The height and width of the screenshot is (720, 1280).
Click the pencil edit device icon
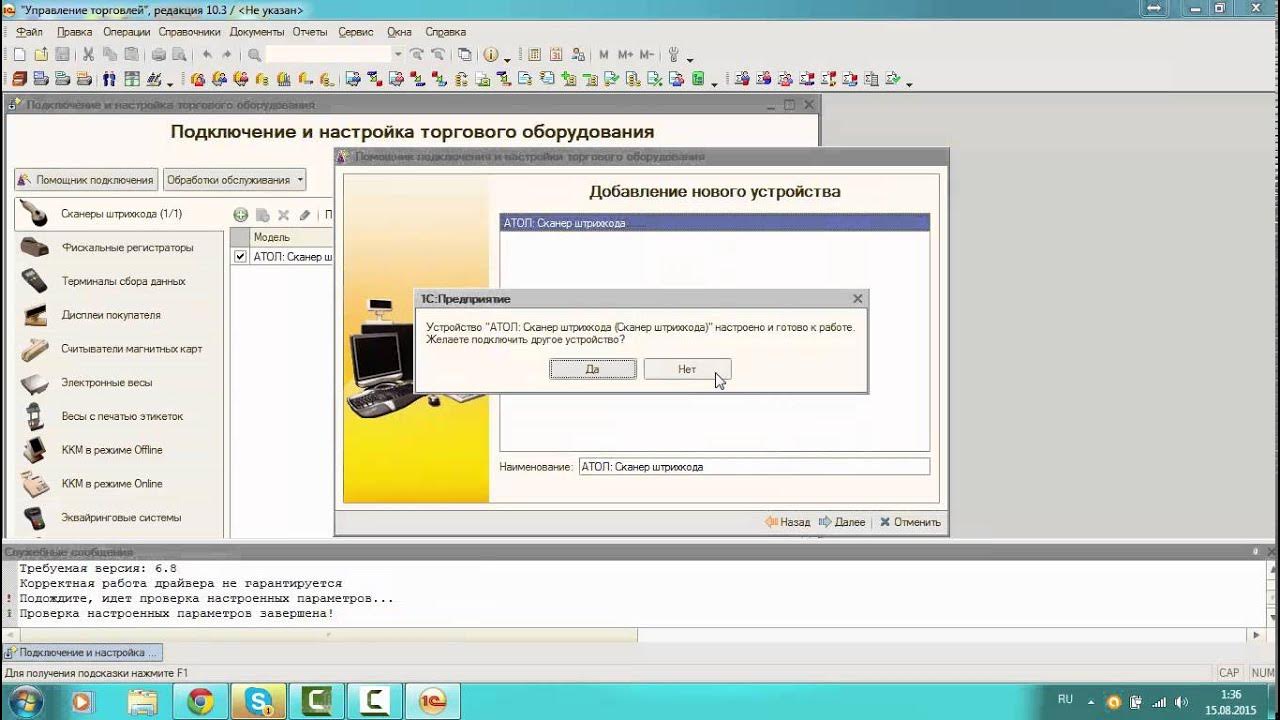(x=305, y=214)
